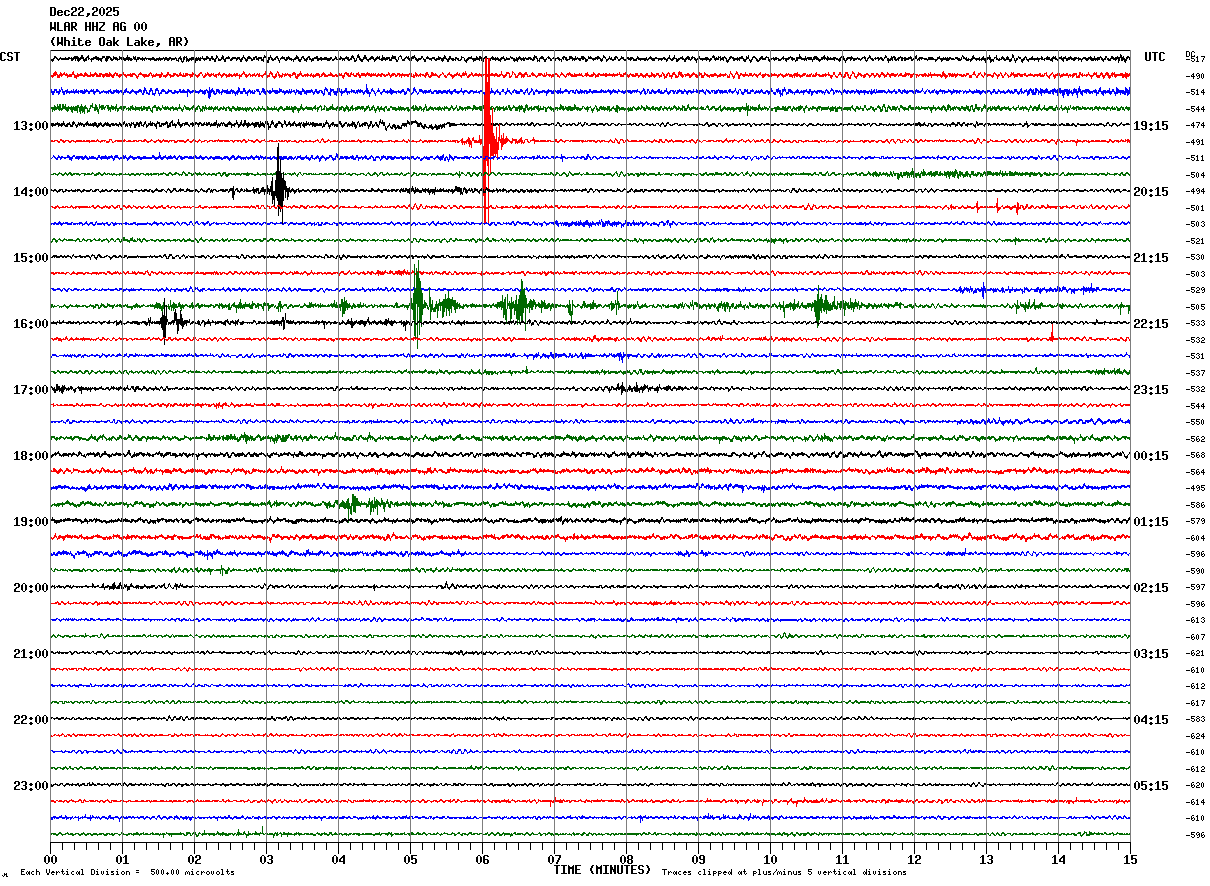Click the WLAR HHZ AG 00 station header
This screenshot has height=886, width=1210.
98,27
